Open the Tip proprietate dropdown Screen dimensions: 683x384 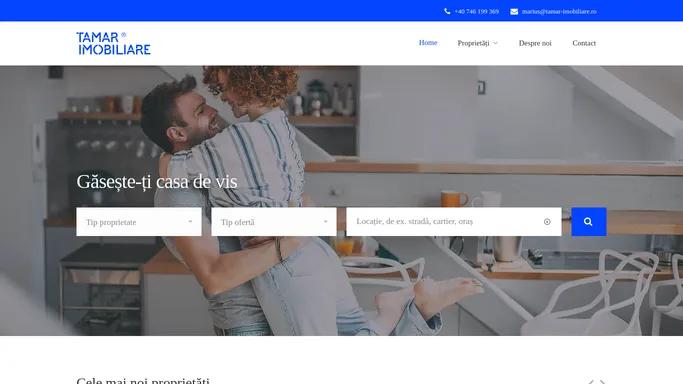pyautogui.click(x=139, y=222)
